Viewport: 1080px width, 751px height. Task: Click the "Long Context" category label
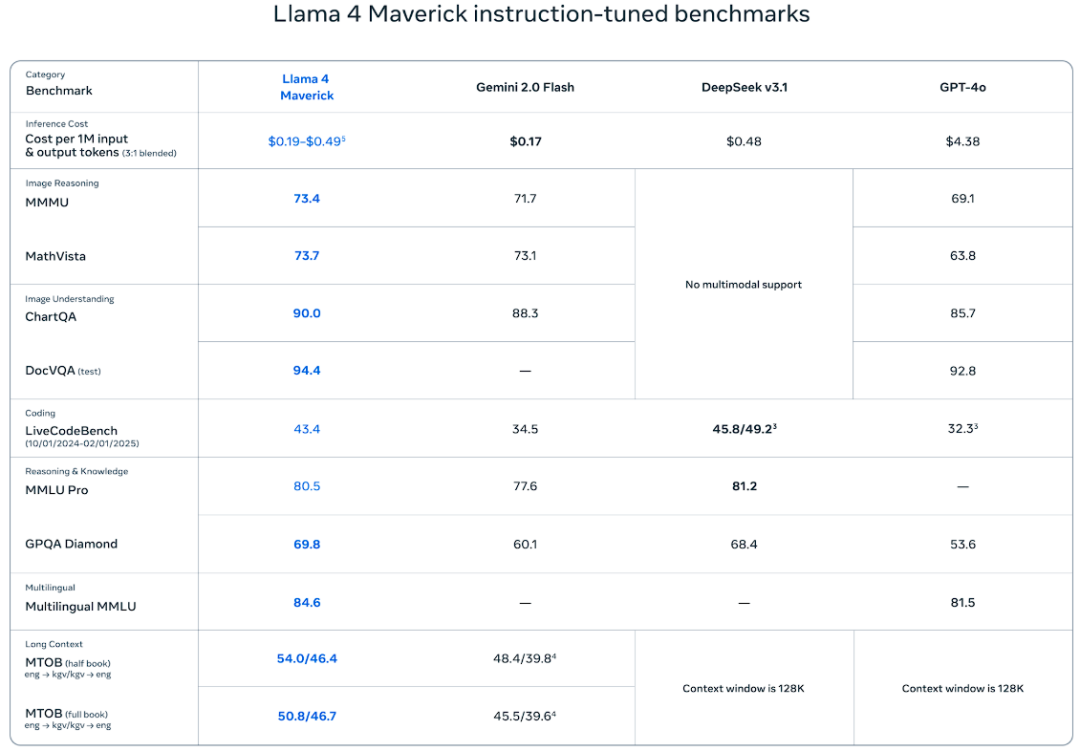54,644
